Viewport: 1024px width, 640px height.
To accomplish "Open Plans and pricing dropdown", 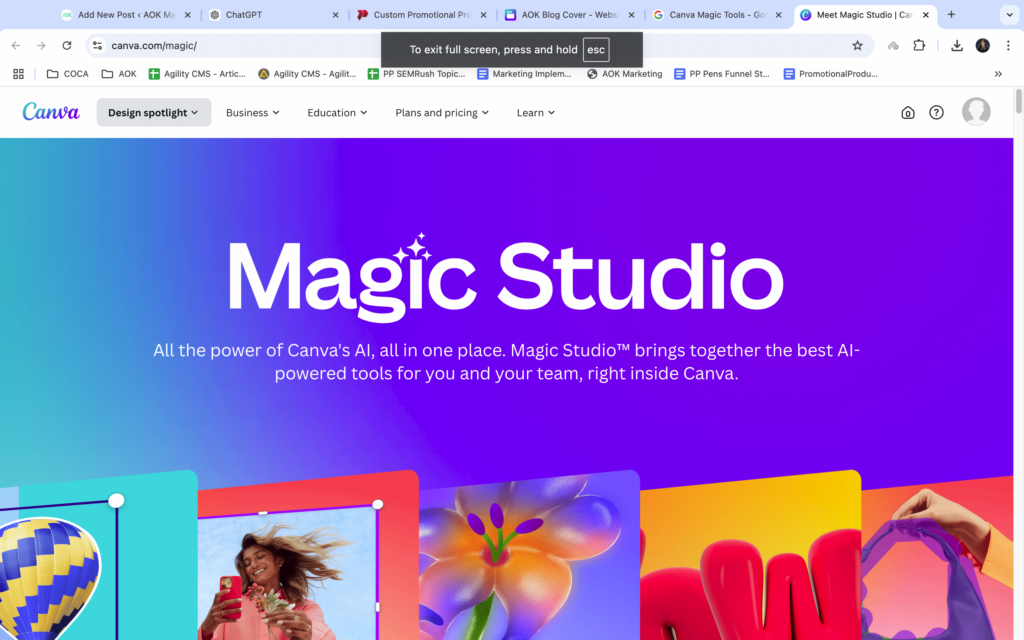I will pyautogui.click(x=442, y=112).
